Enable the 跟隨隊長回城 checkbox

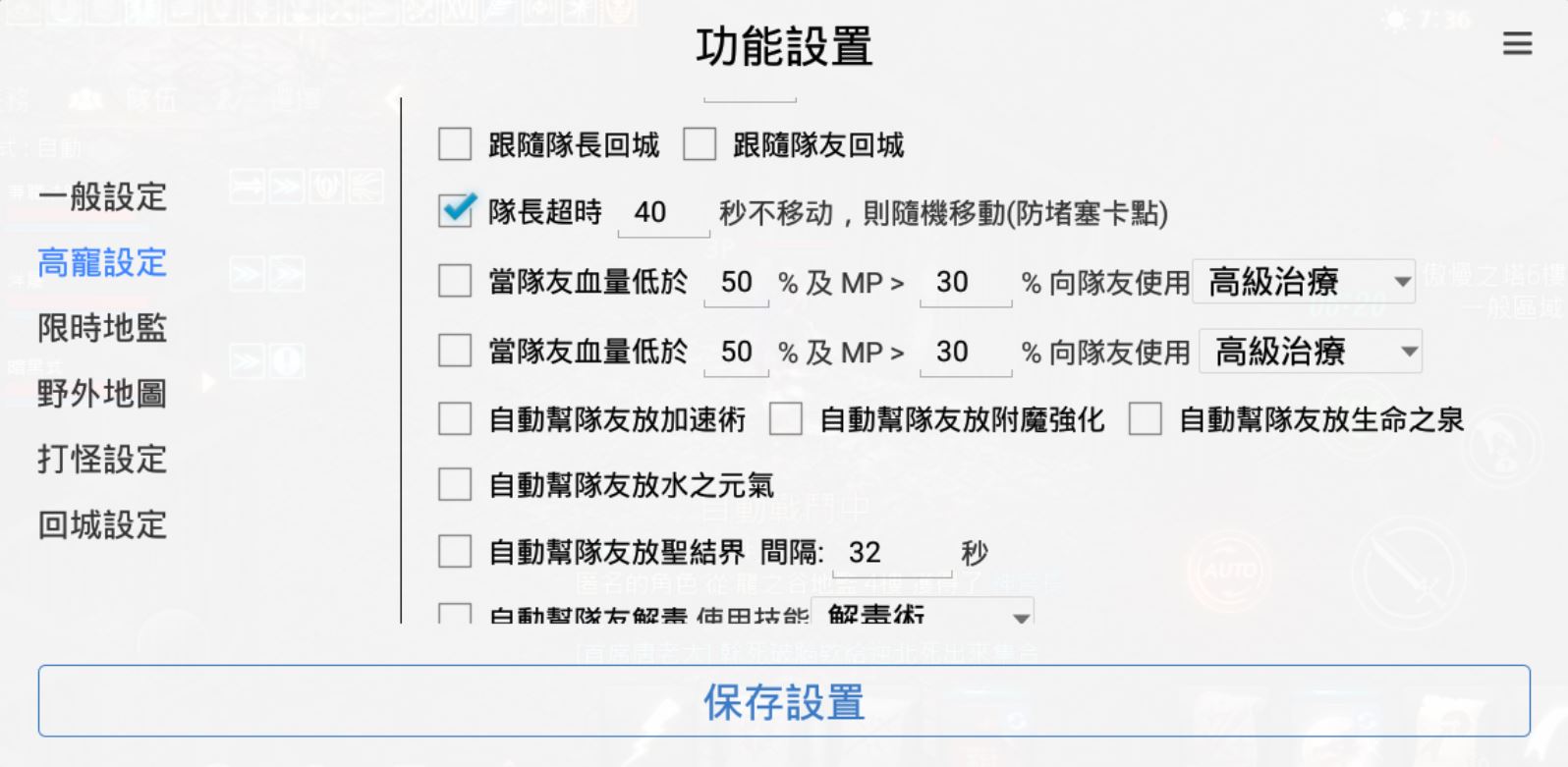point(454,144)
